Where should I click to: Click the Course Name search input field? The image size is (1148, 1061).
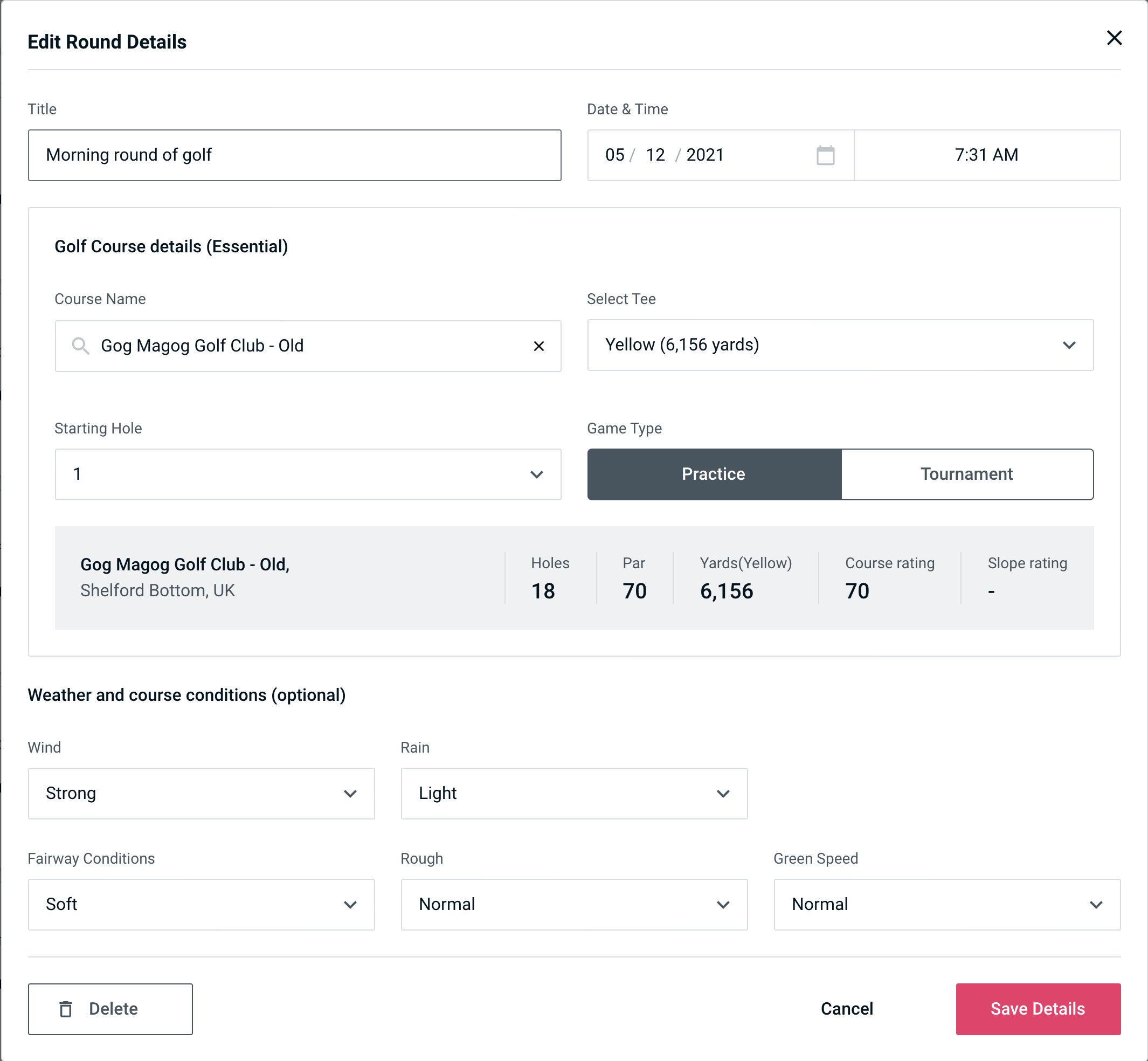click(x=307, y=345)
